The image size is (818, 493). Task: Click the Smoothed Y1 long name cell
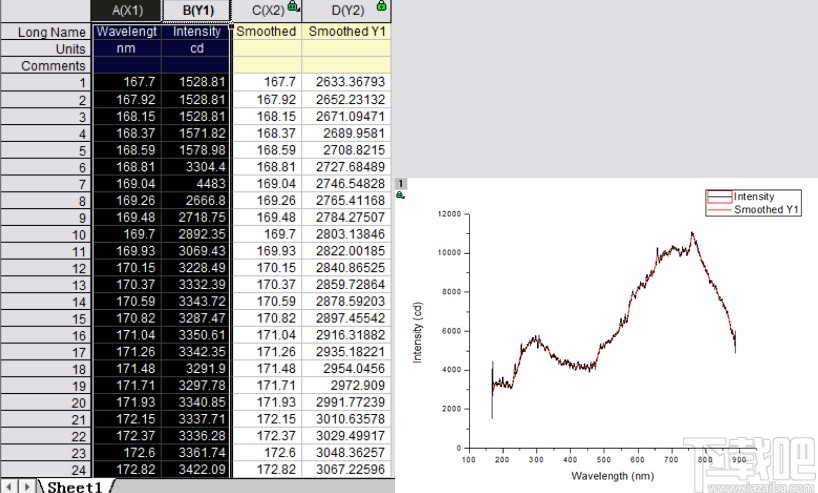346,31
